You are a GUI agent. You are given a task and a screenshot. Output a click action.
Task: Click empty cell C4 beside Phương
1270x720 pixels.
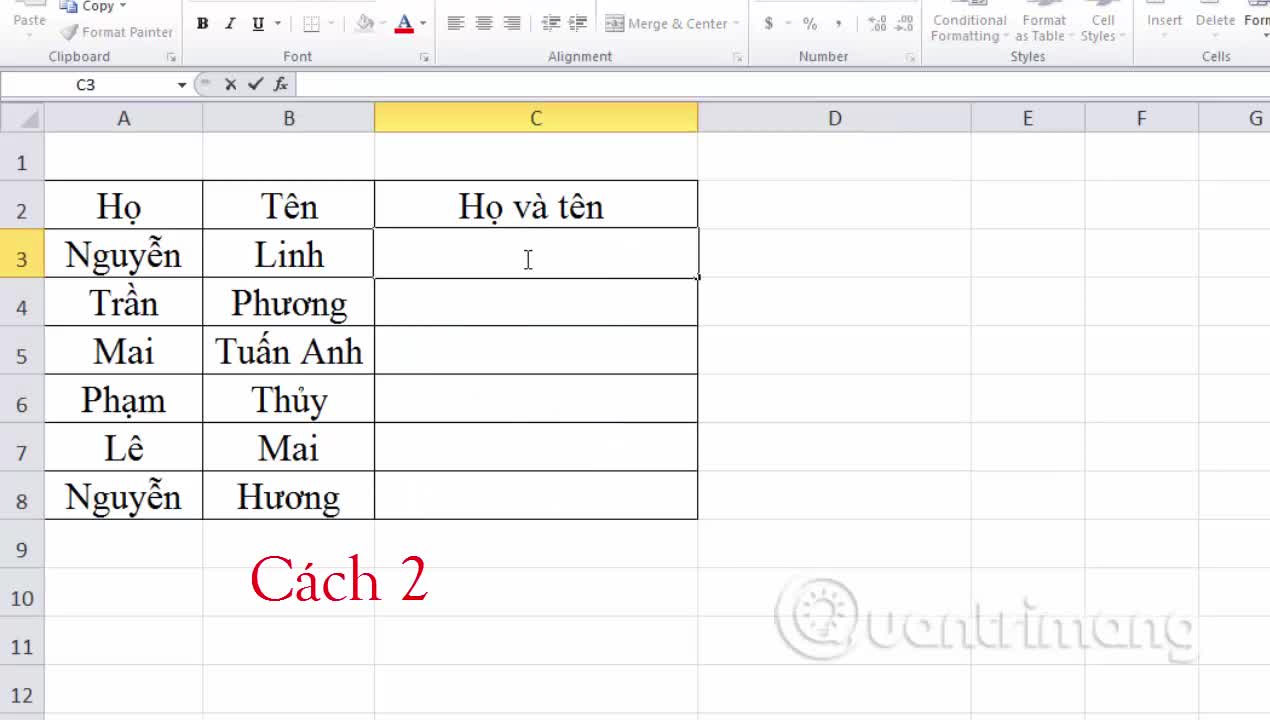tap(536, 302)
